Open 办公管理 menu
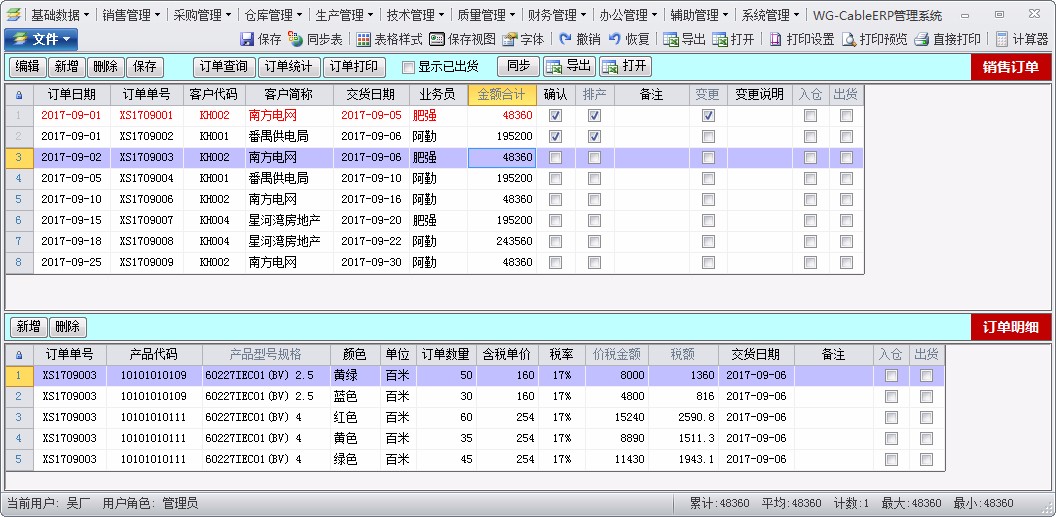Screen dimensions: 1056x517 point(628,15)
